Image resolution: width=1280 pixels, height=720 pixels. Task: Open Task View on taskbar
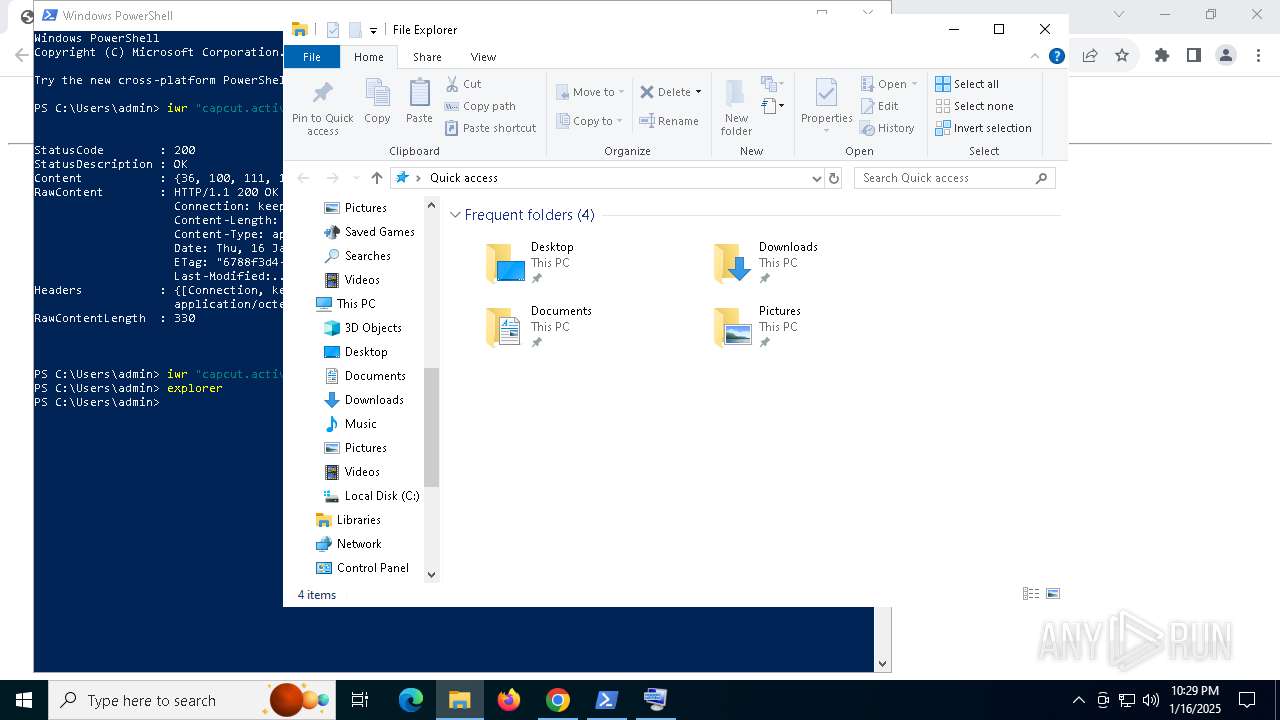[x=360, y=700]
